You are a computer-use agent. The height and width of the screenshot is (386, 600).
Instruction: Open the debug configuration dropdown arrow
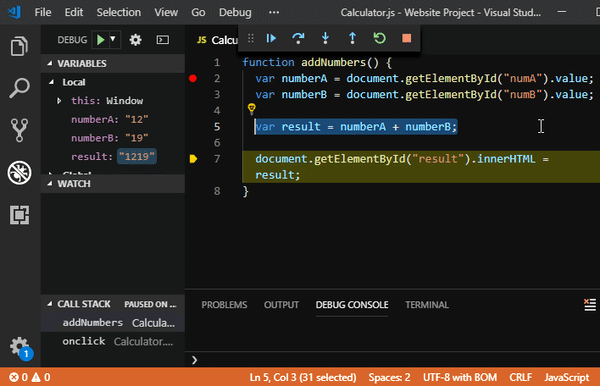tap(113, 39)
